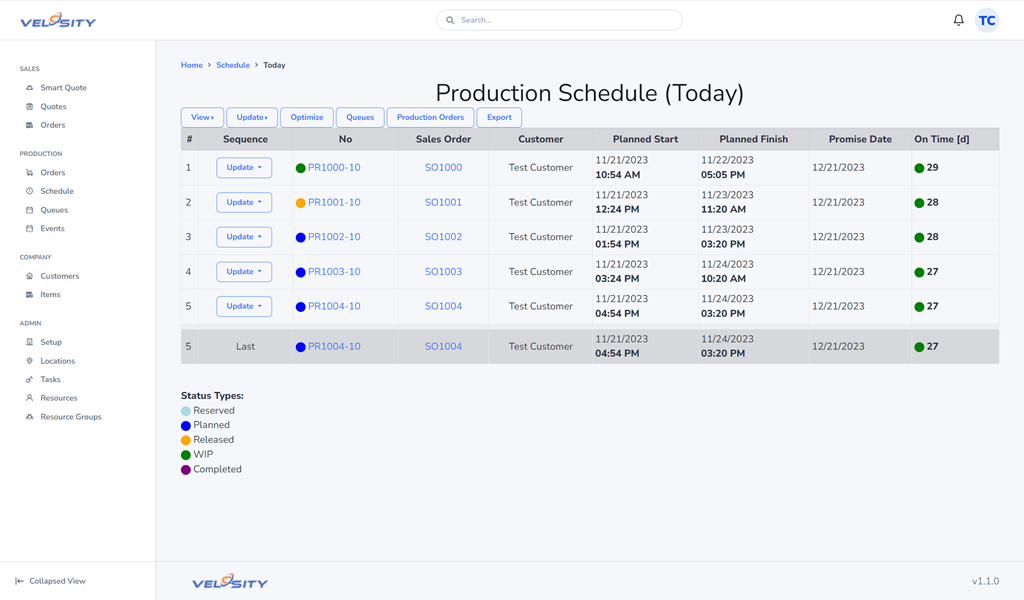Open sales order SO1003 link

[x=443, y=272]
